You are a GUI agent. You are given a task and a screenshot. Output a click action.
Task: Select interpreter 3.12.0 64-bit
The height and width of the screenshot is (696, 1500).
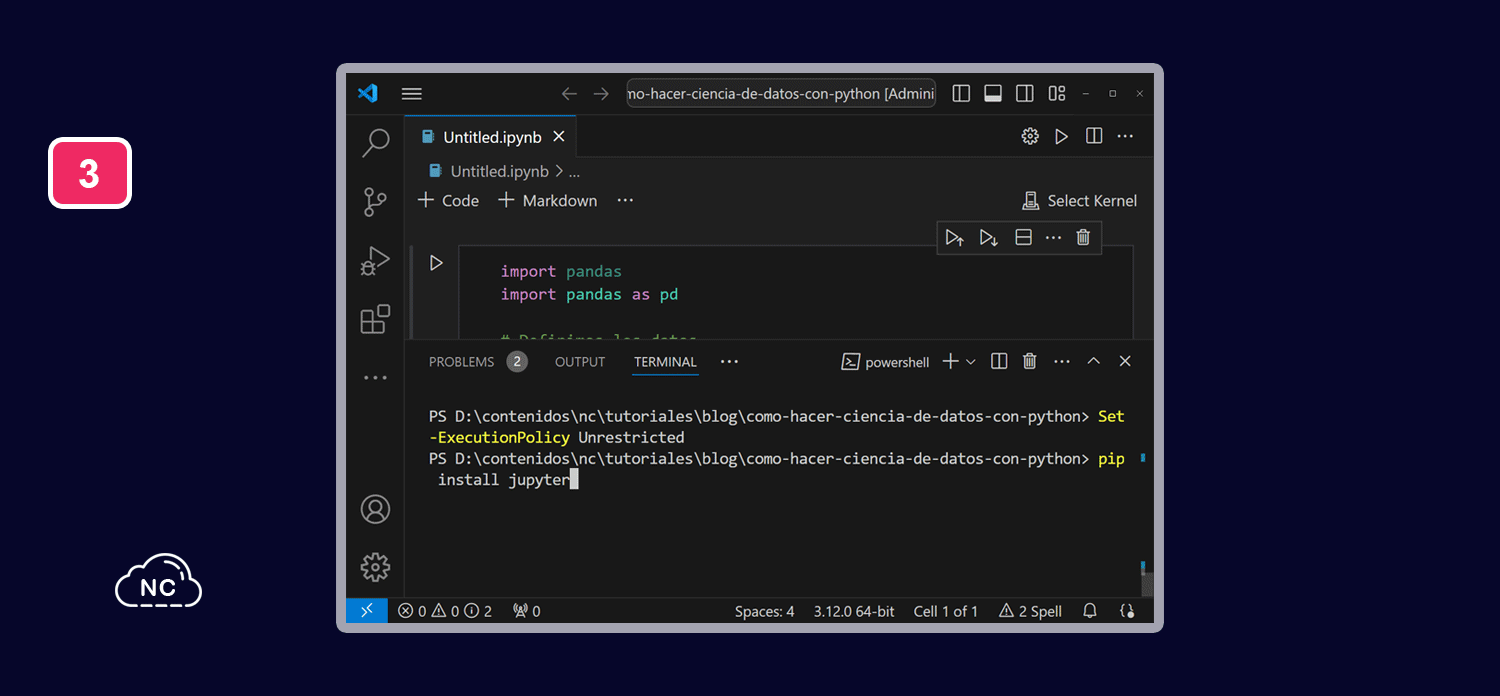[854, 611]
